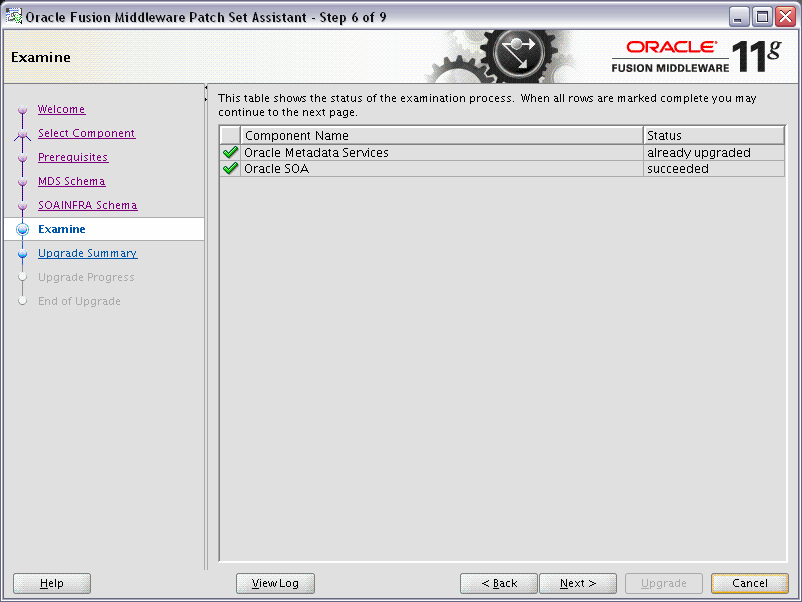Click the current Examine step circle marker
Image resolution: width=802 pixels, height=602 pixels.
(22, 229)
